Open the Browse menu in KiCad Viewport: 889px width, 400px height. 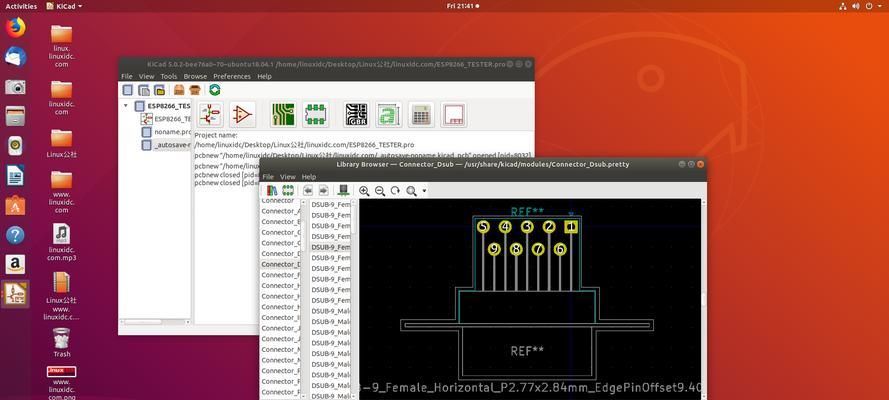click(x=195, y=76)
